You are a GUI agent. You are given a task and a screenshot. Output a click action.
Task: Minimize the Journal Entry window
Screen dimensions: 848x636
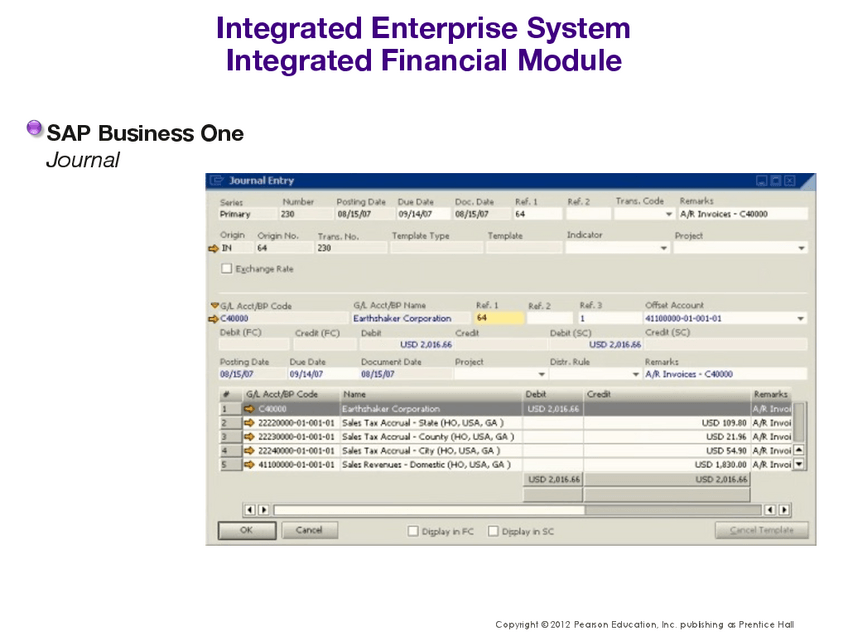click(761, 181)
